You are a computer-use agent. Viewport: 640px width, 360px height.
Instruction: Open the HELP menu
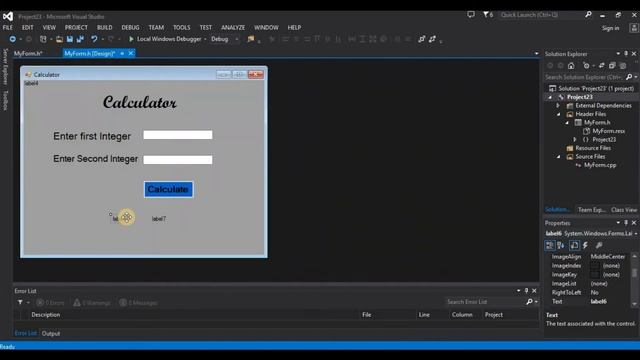294,27
